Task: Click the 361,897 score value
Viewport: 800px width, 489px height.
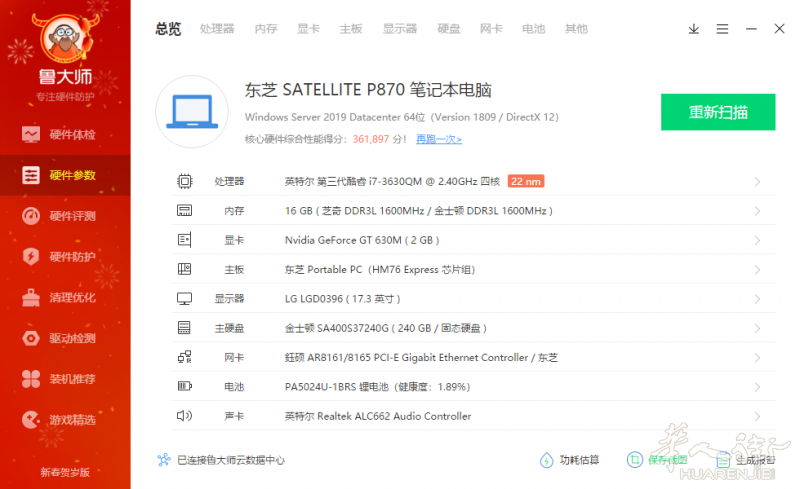Action: tap(370, 139)
